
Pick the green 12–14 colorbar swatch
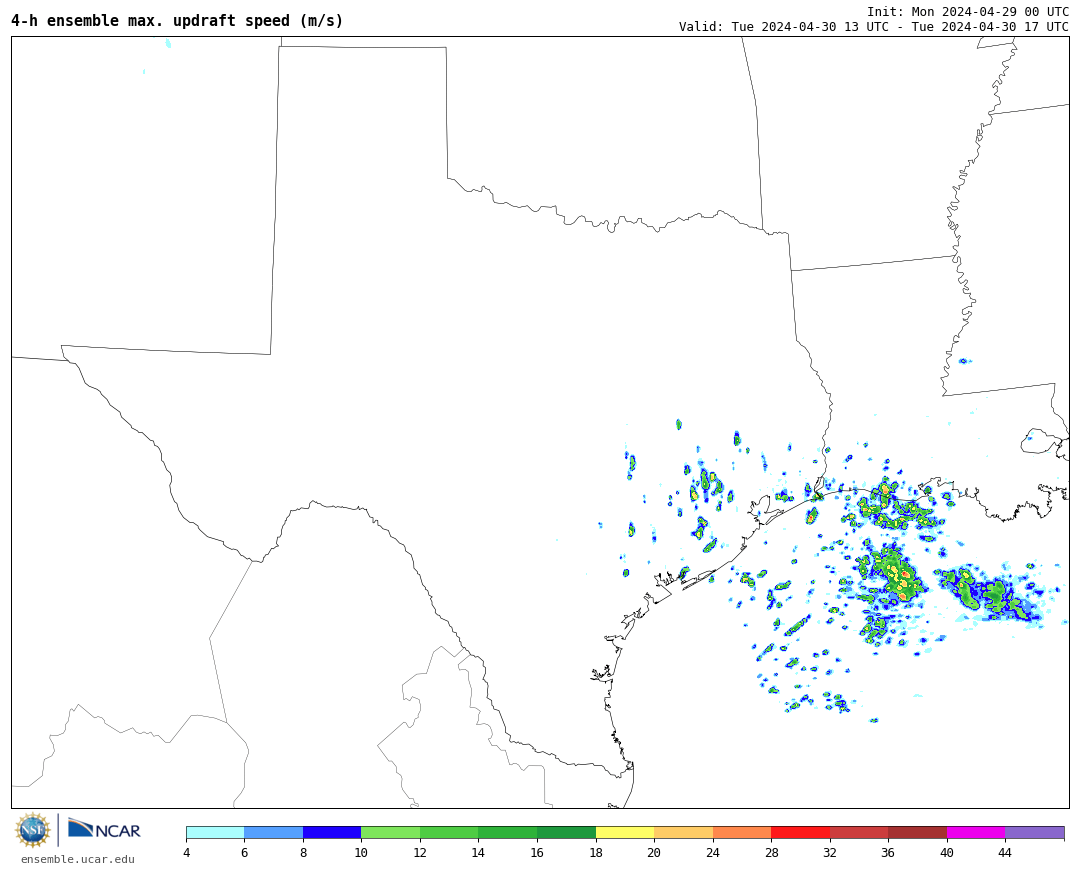(x=449, y=832)
